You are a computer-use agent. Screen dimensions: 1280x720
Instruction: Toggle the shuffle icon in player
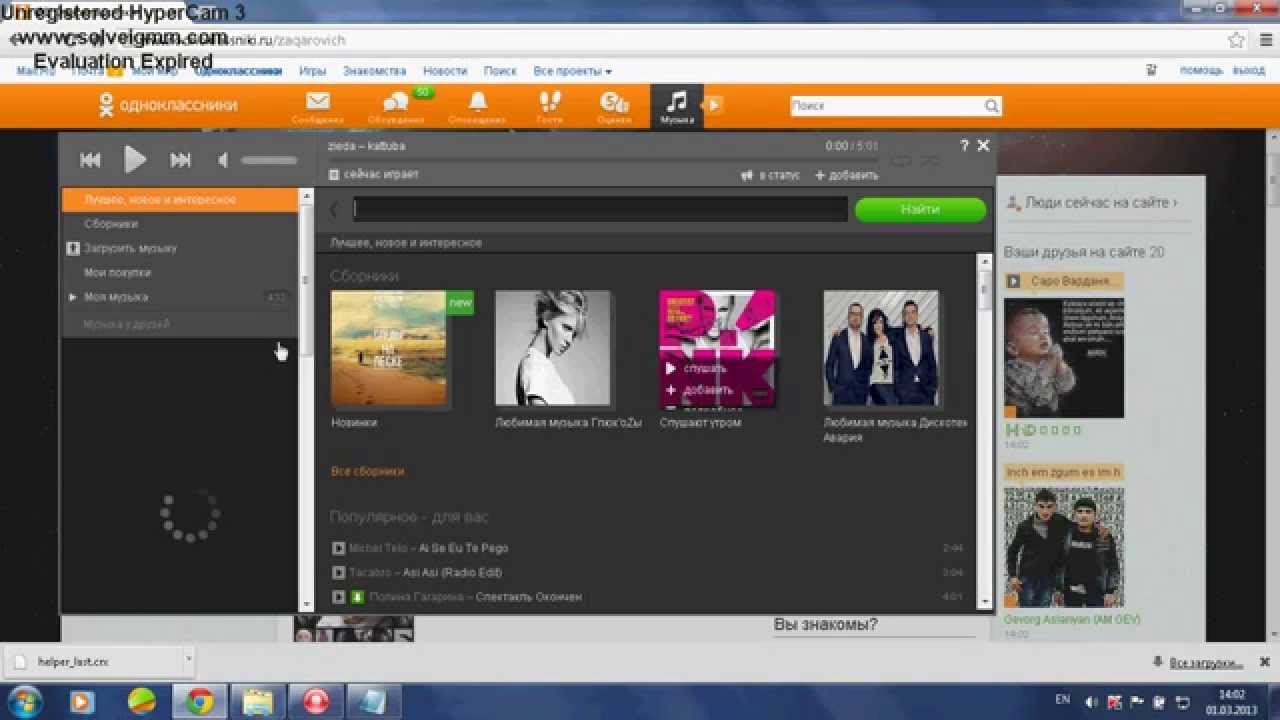click(x=929, y=160)
